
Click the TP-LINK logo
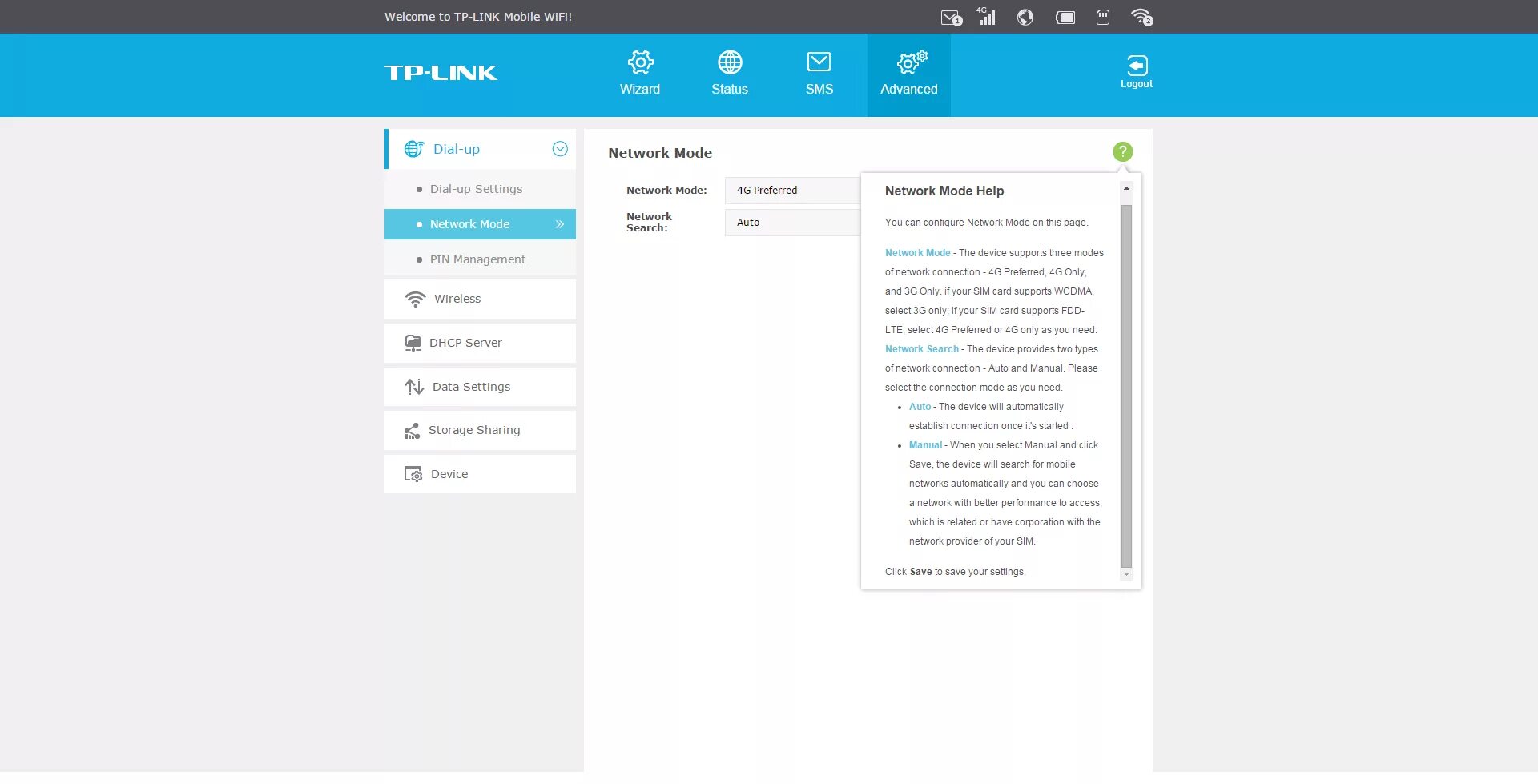441,73
